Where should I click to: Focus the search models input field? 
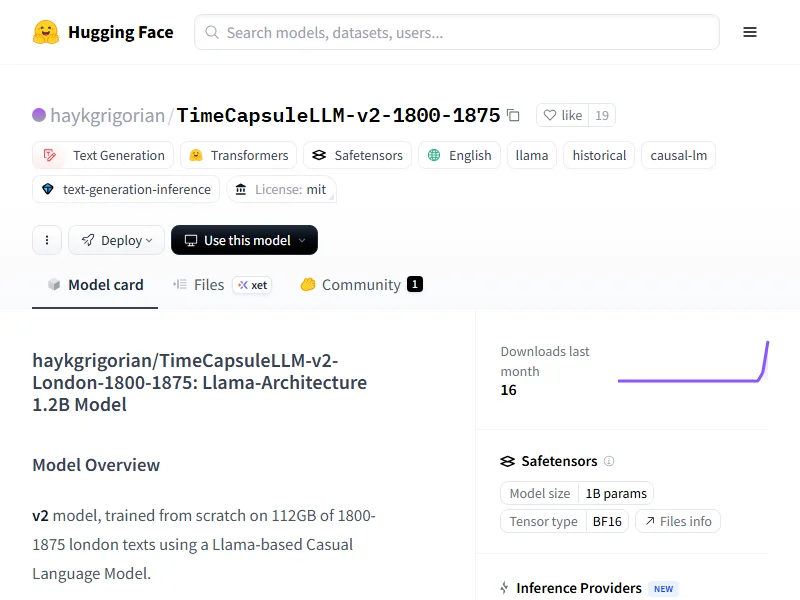[460, 32]
